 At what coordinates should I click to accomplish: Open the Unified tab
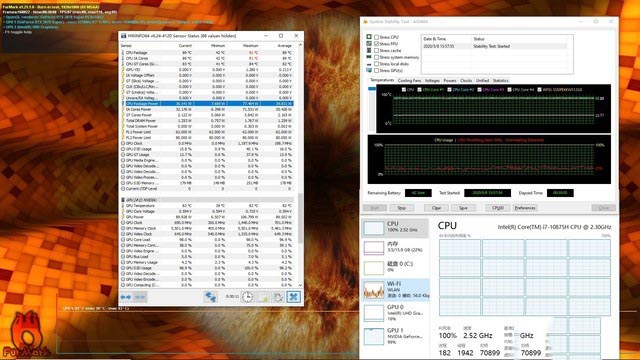pyautogui.click(x=482, y=80)
